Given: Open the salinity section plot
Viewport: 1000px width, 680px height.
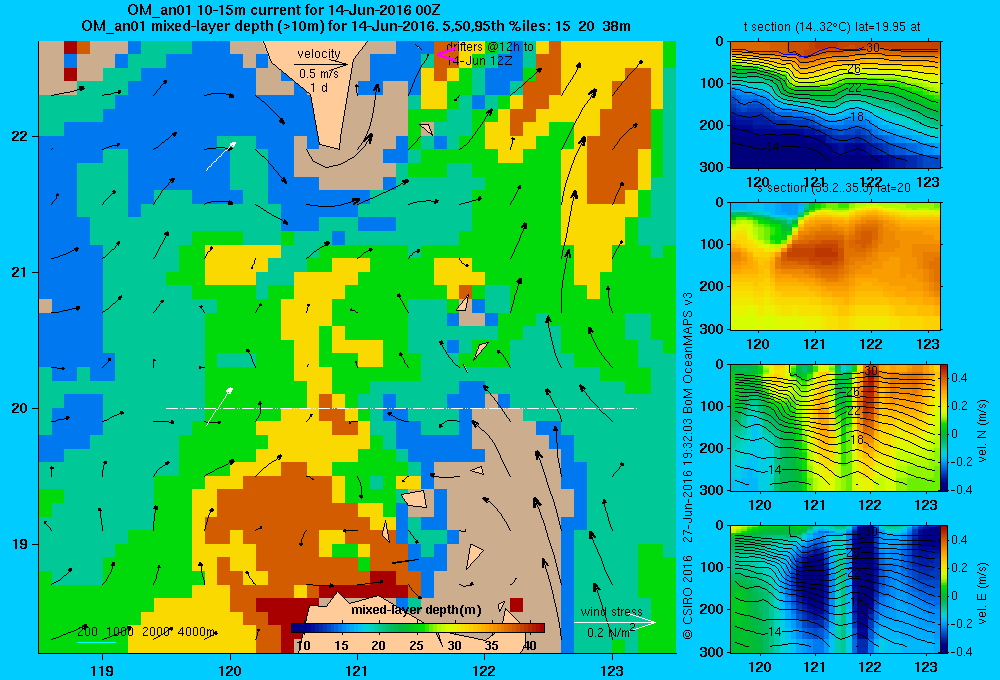Looking at the screenshot, I should (835, 265).
